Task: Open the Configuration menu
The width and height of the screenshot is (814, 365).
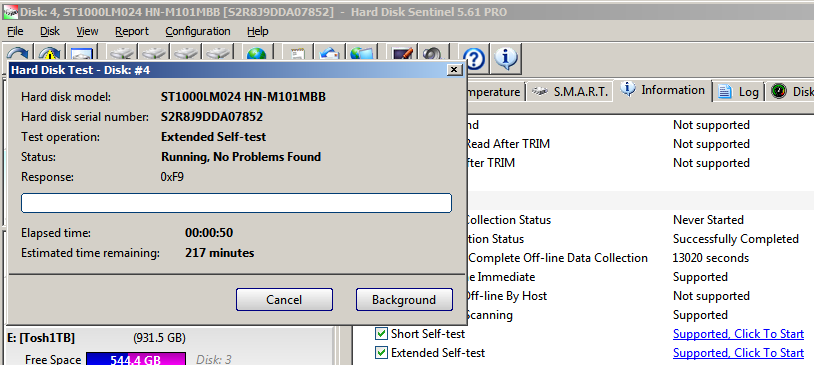Action: click(x=198, y=31)
